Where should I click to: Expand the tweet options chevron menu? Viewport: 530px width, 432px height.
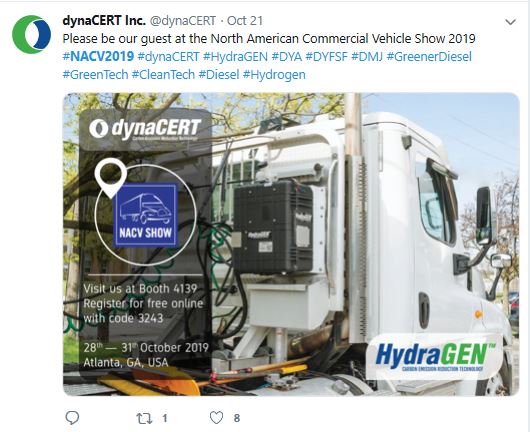click(x=510, y=22)
